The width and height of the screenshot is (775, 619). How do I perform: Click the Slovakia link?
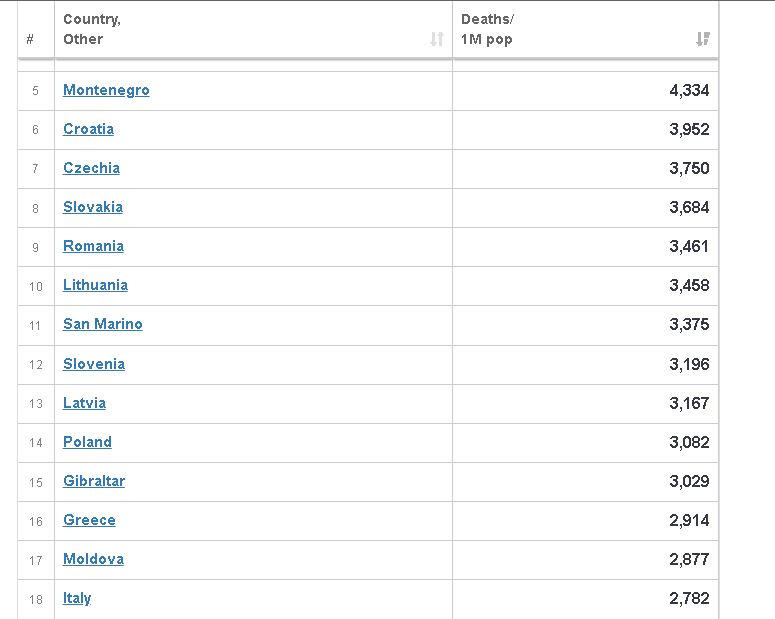click(x=93, y=207)
